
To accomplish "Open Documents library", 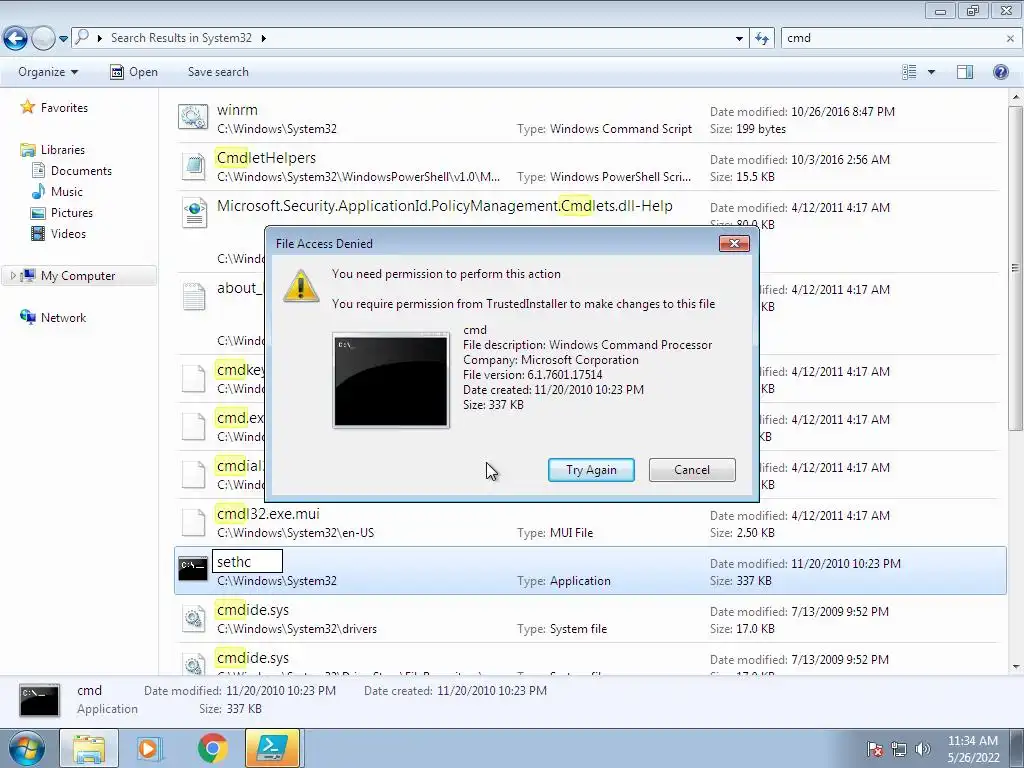I will pyautogui.click(x=81, y=170).
